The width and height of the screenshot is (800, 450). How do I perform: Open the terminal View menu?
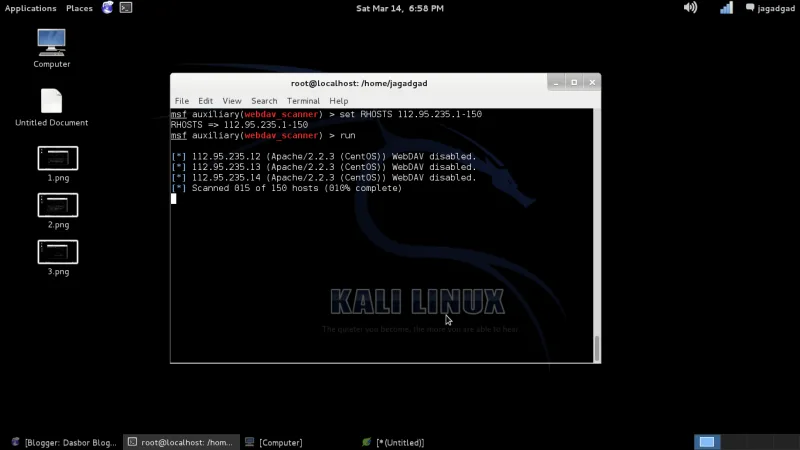[232, 101]
